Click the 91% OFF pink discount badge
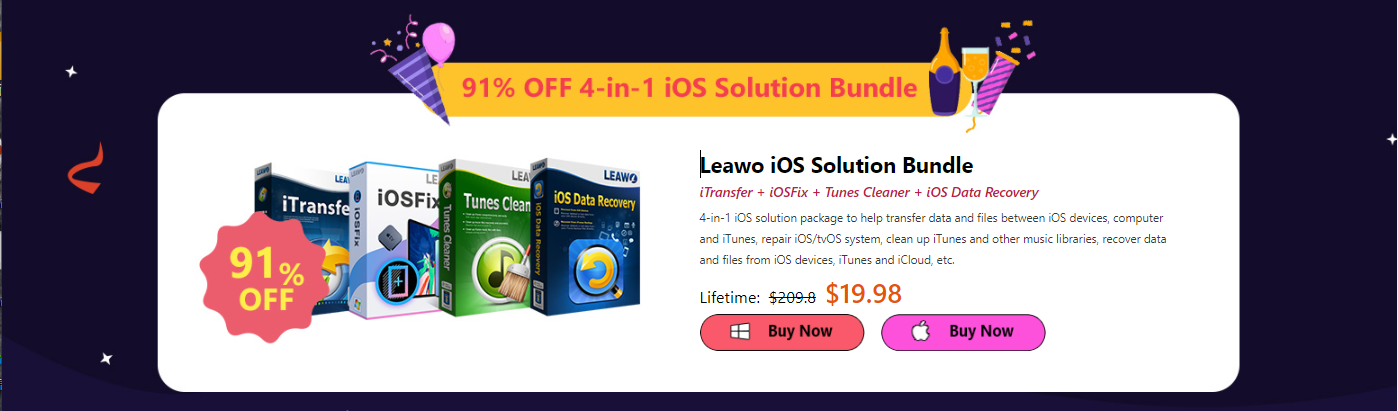This screenshot has width=1398, height=411. pos(264,272)
